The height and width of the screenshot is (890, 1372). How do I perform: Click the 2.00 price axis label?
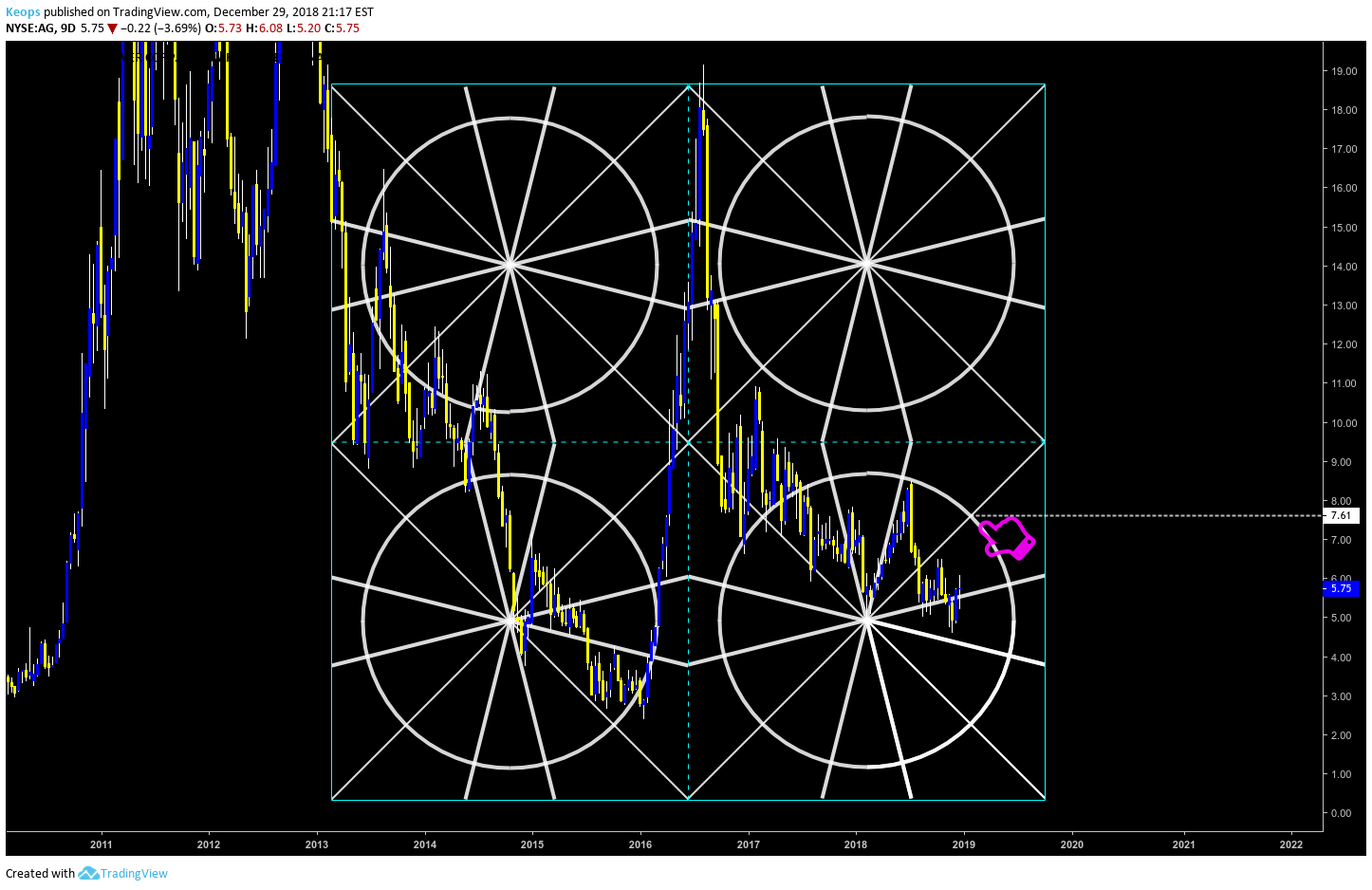tap(1341, 735)
